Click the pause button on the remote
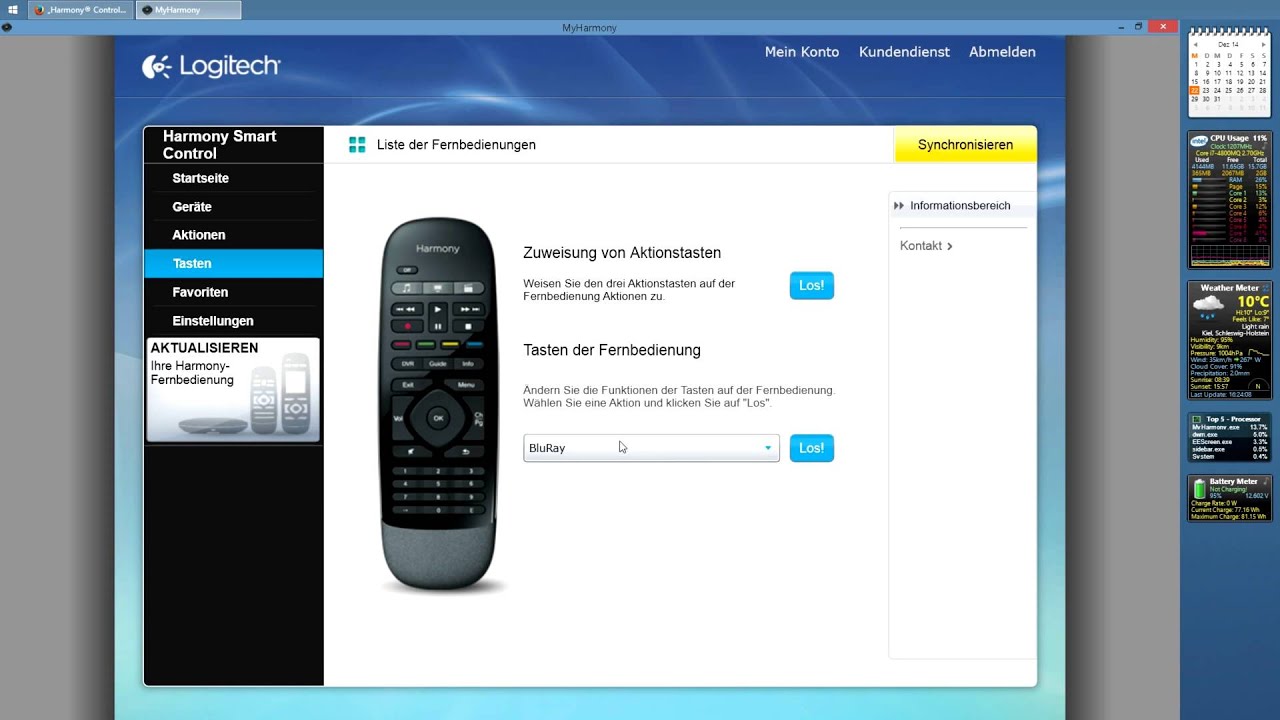The width and height of the screenshot is (1280, 720). click(438, 327)
